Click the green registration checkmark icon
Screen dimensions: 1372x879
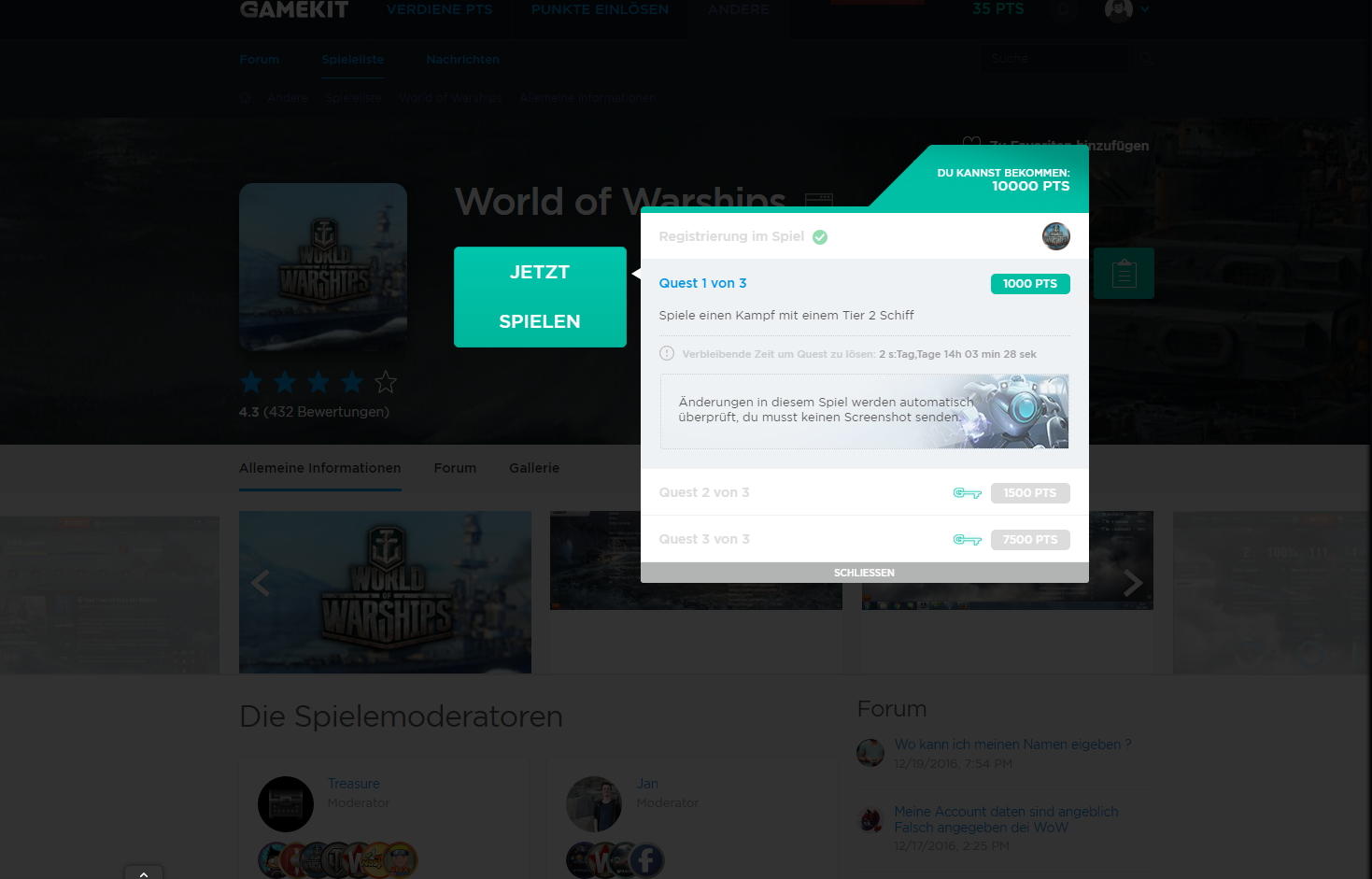[x=820, y=237]
